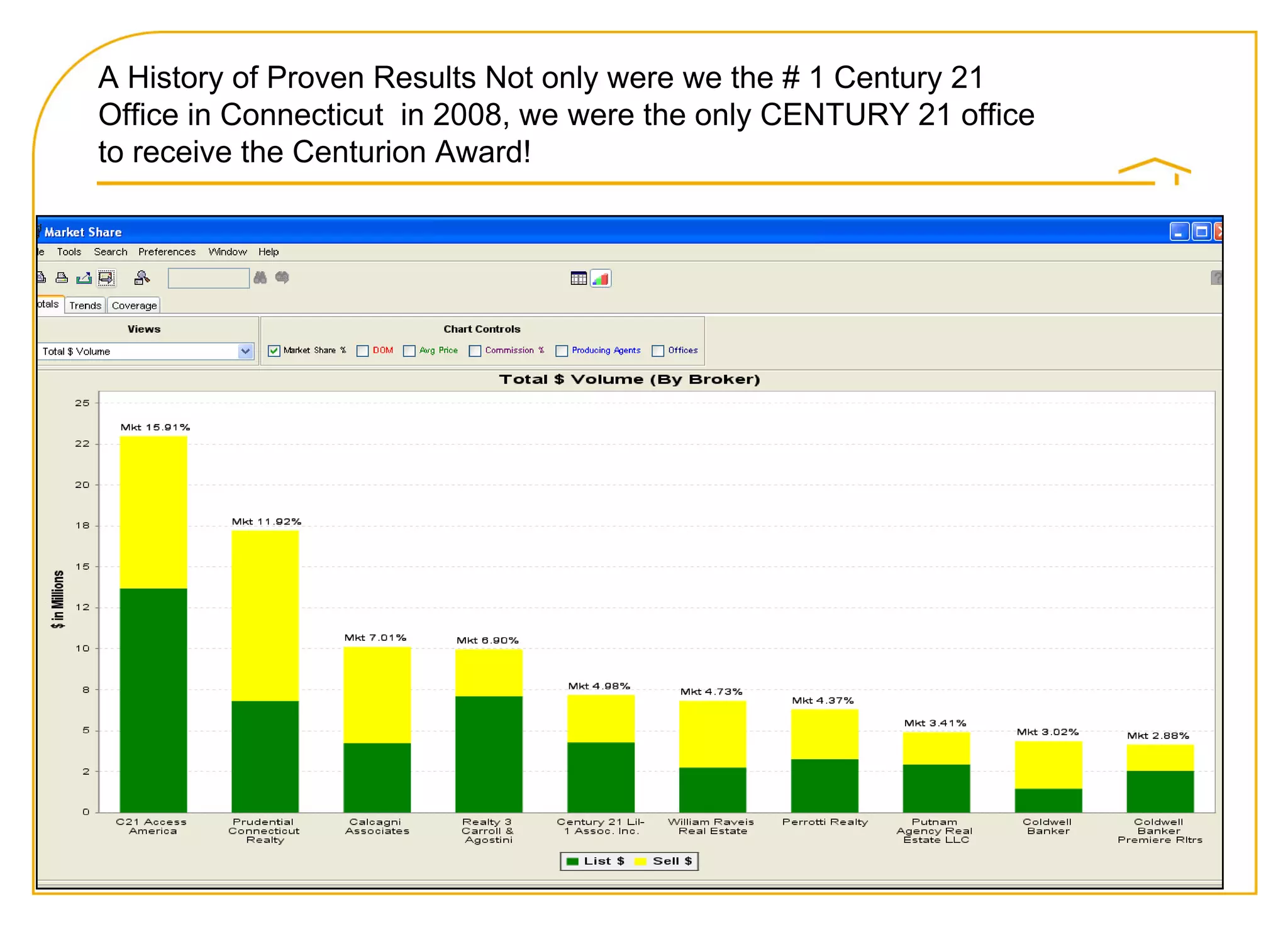1288x929 pixels.
Task: Switch to the Trends tab
Action: tap(85, 305)
